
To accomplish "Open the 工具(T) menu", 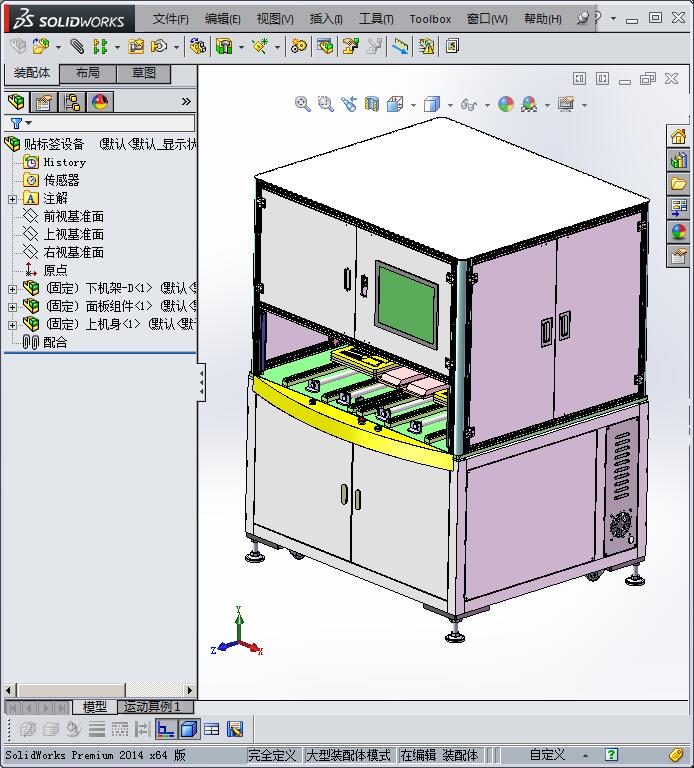I will pos(376,19).
